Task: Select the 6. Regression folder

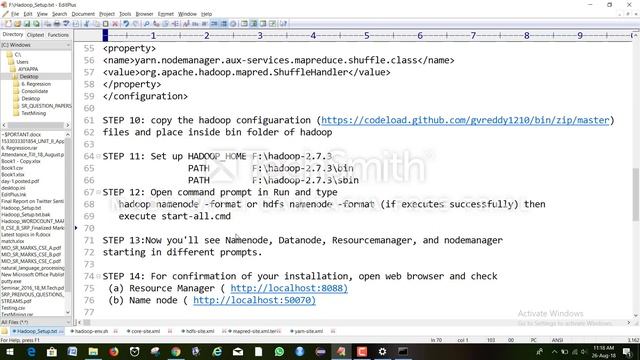Action: click(36, 84)
